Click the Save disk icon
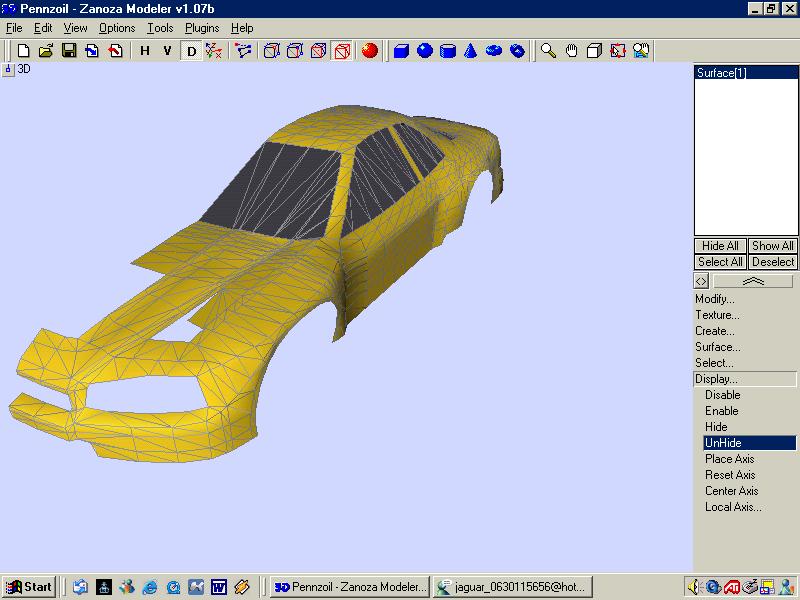The width and height of the screenshot is (800, 600). 69,50
